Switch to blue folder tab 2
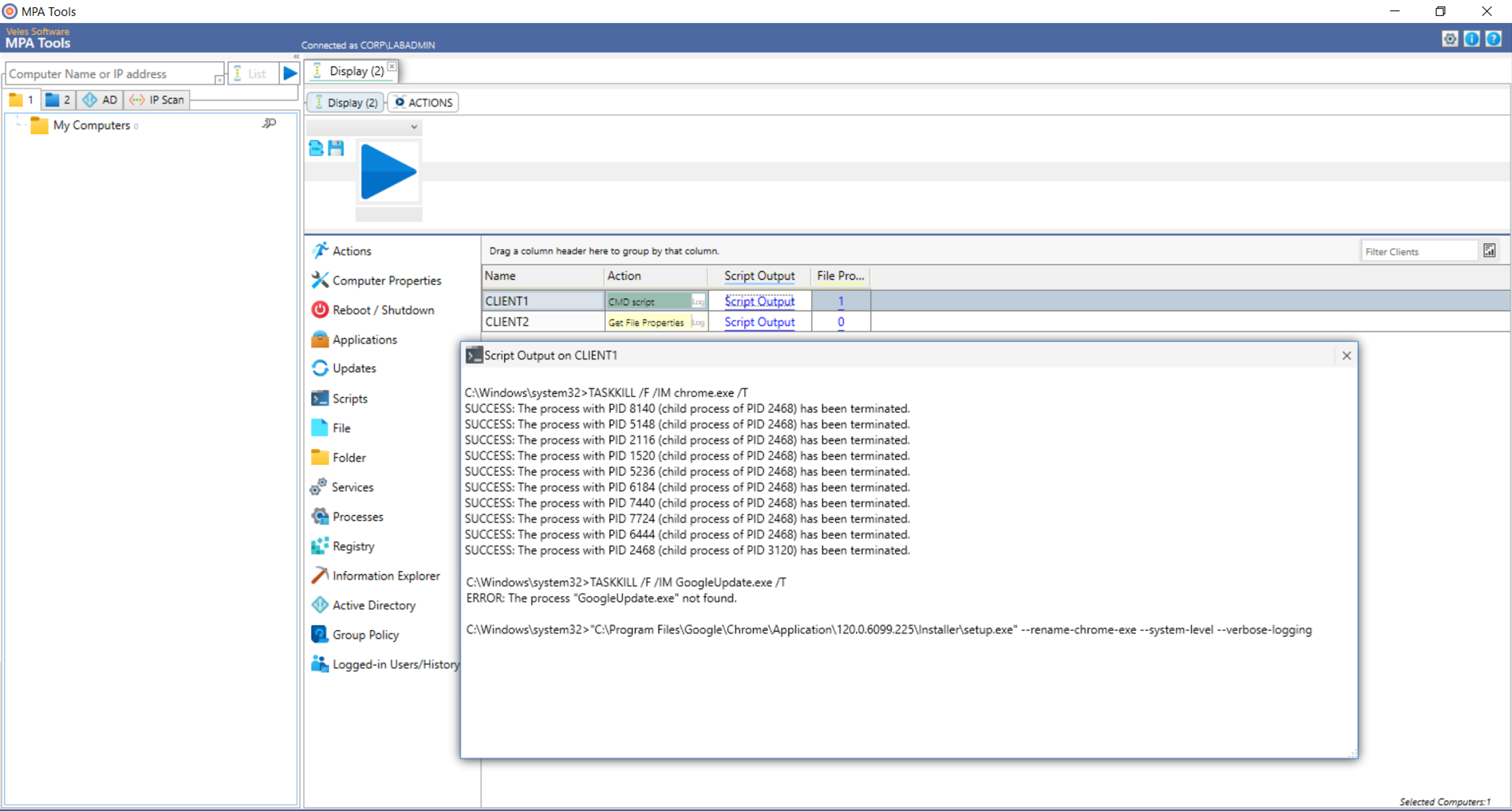Screen dimensions: 1512x811 (58, 100)
